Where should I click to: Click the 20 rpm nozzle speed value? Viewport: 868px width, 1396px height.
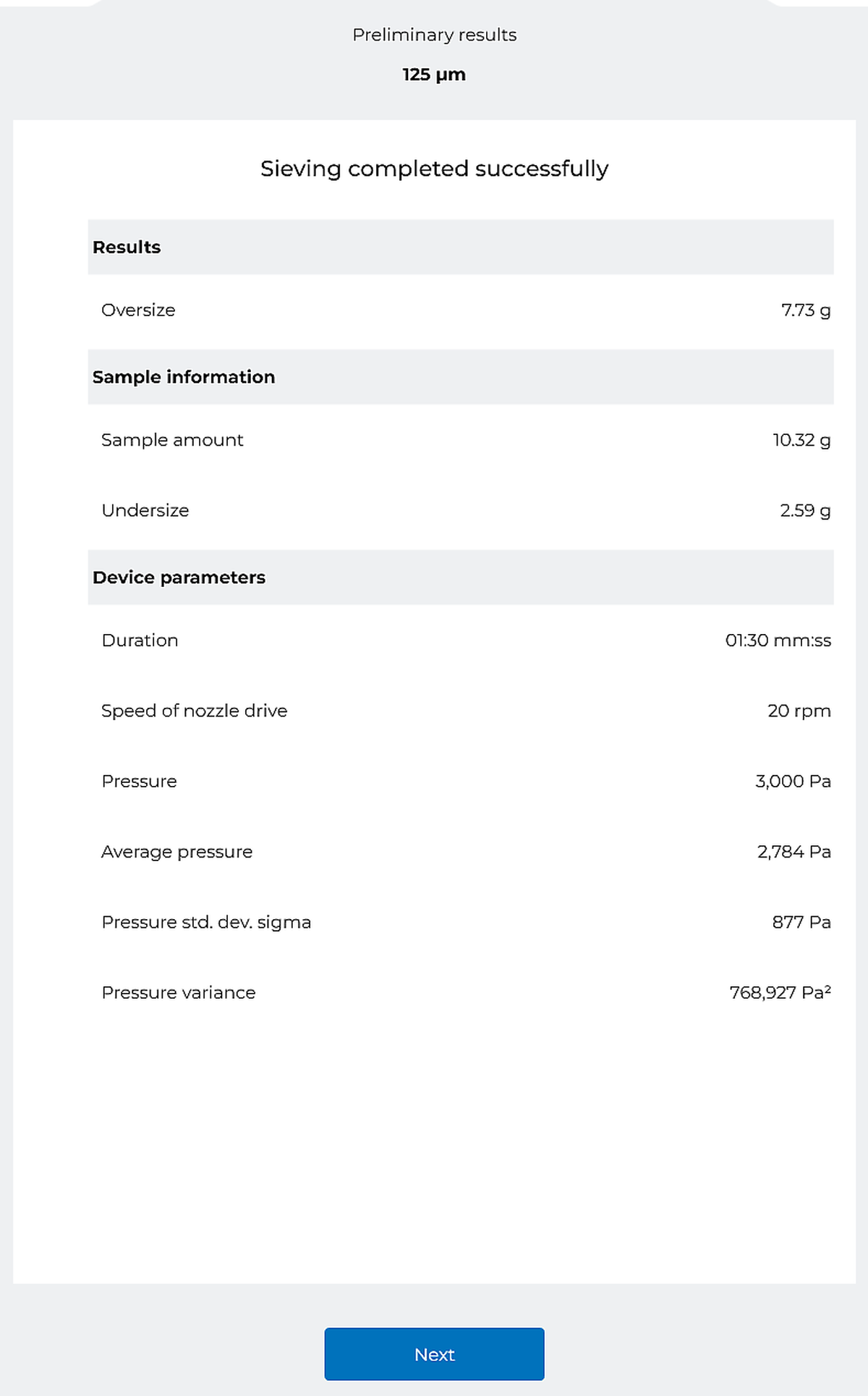point(799,711)
